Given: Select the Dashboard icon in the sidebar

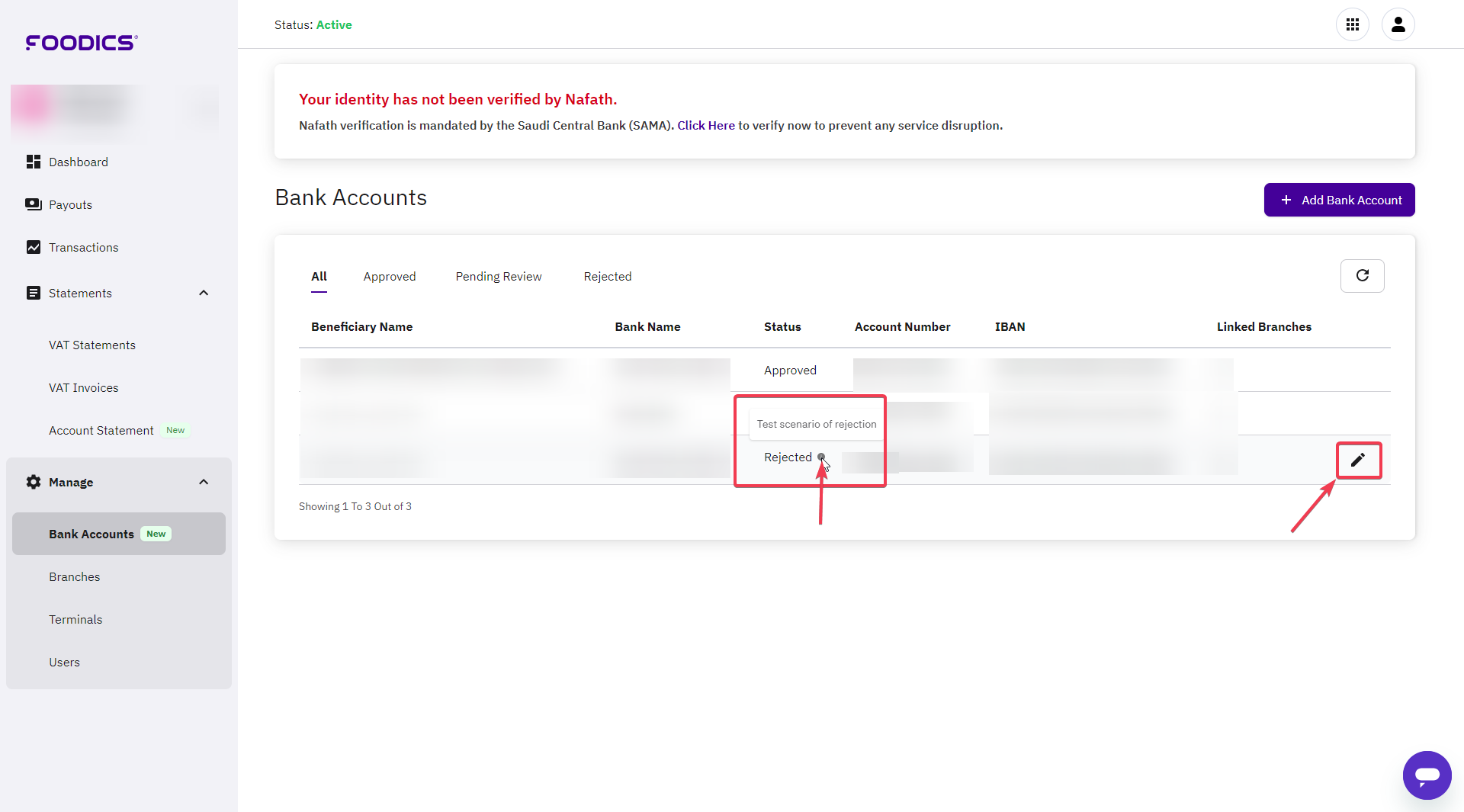Looking at the screenshot, I should pyautogui.click(x=33, y=162).
